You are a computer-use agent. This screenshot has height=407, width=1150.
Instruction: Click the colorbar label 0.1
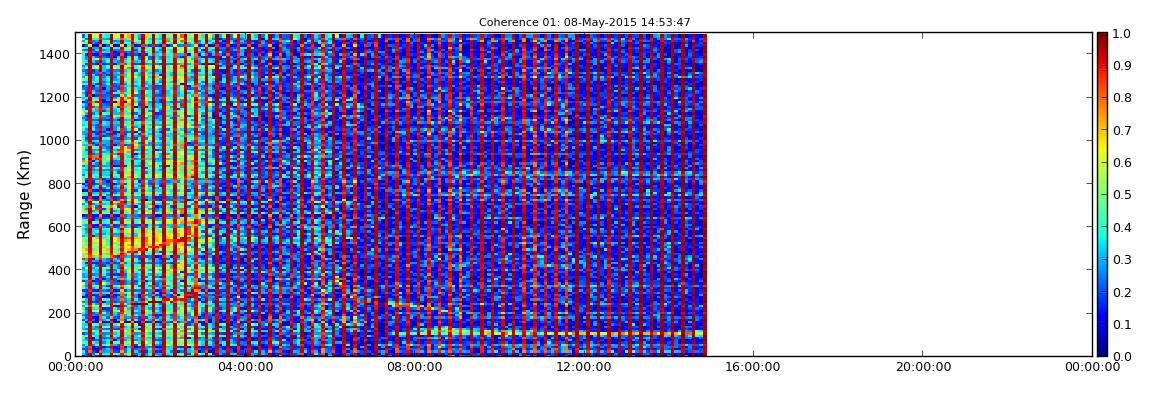(x=1122, y=324)
